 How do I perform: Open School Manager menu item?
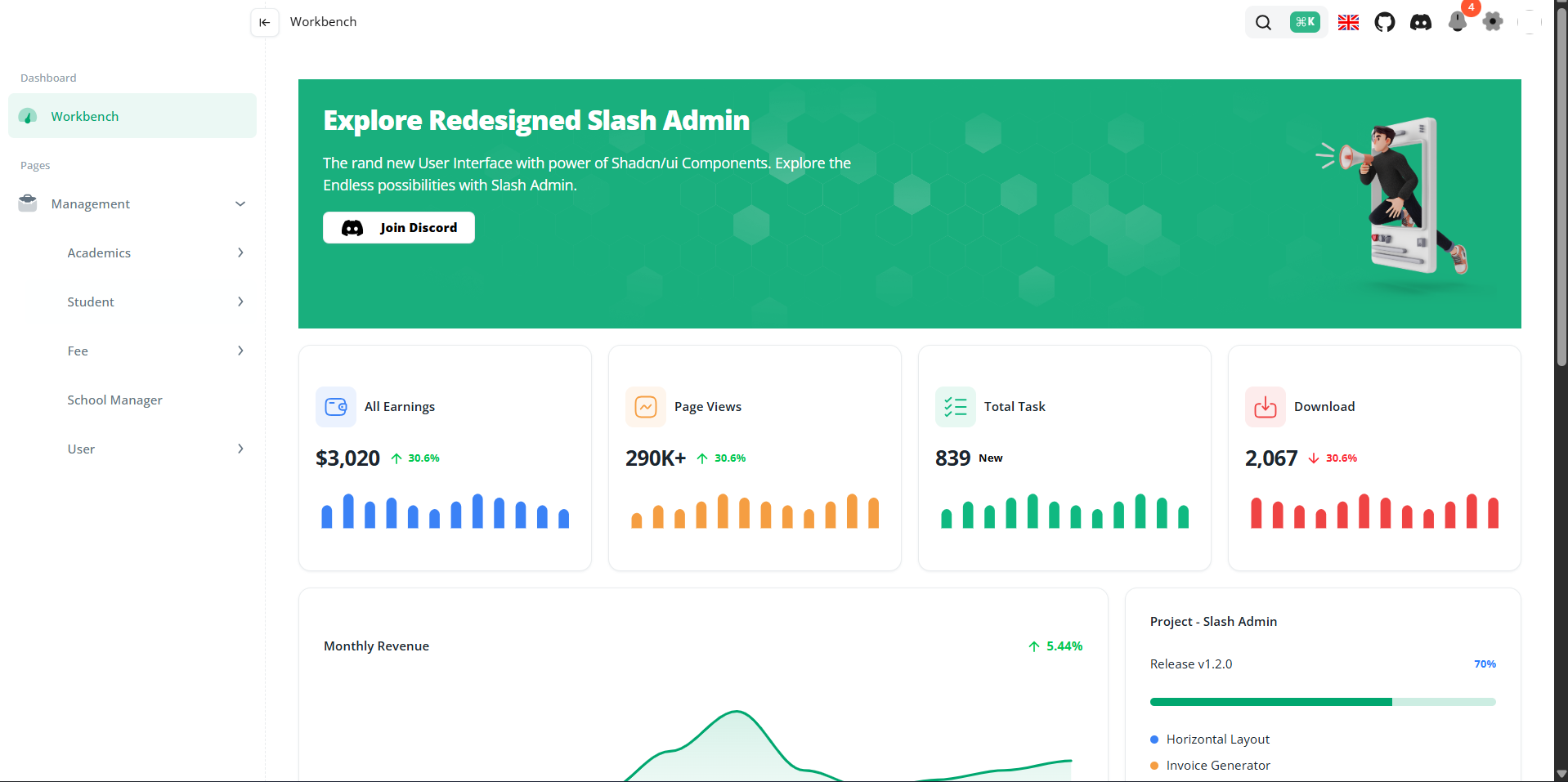tap(115, 400)
